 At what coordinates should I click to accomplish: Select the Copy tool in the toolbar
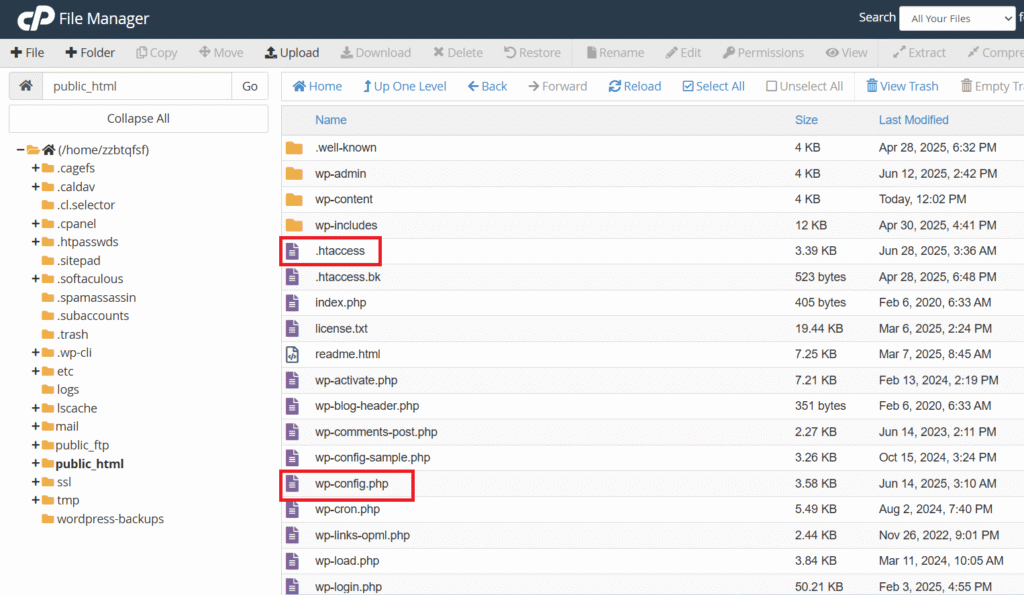coord(156,52)
